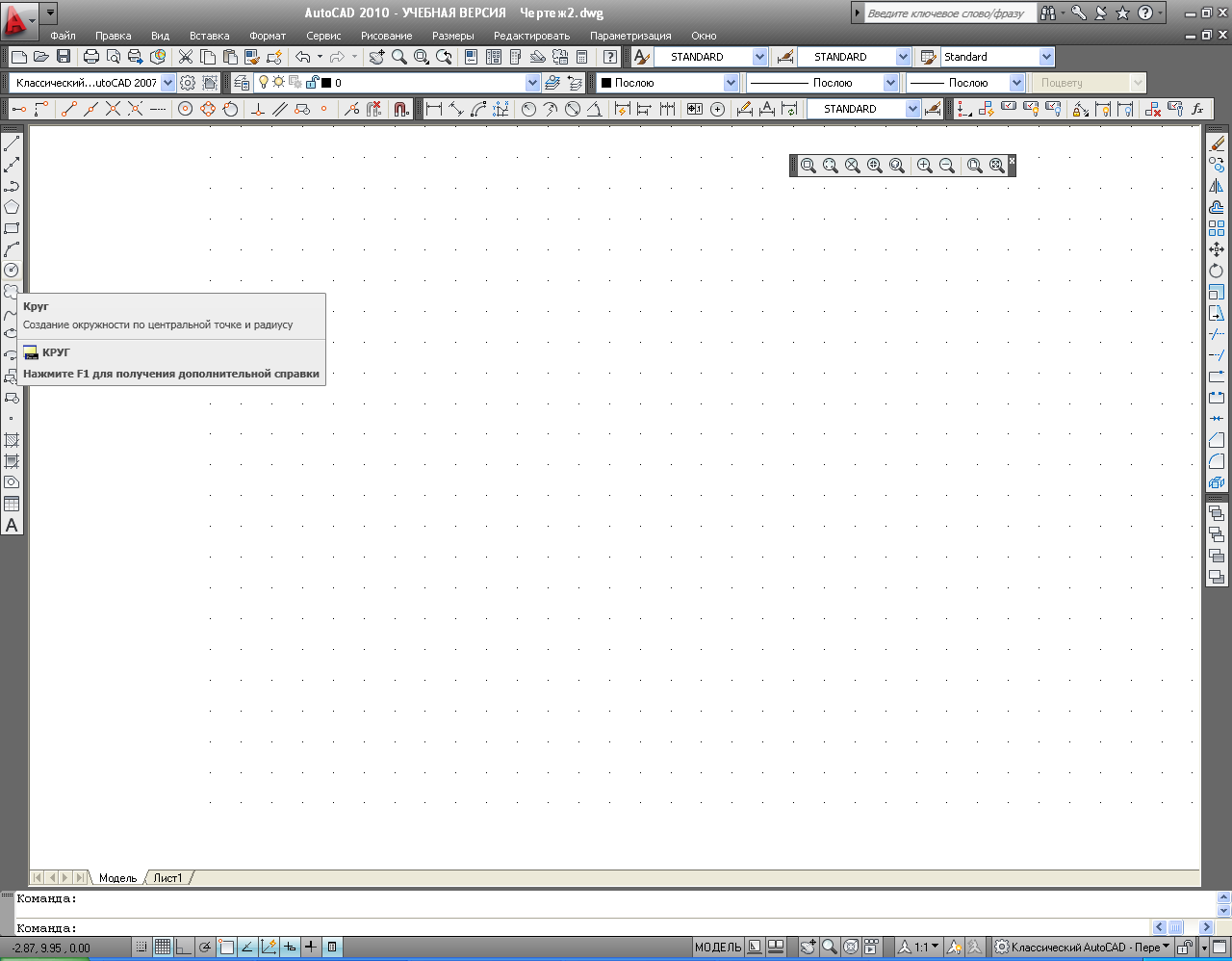Open the Файл menu
Image resolution: width=1232 pixels, height=961 pixels.
tap(63, 36)
